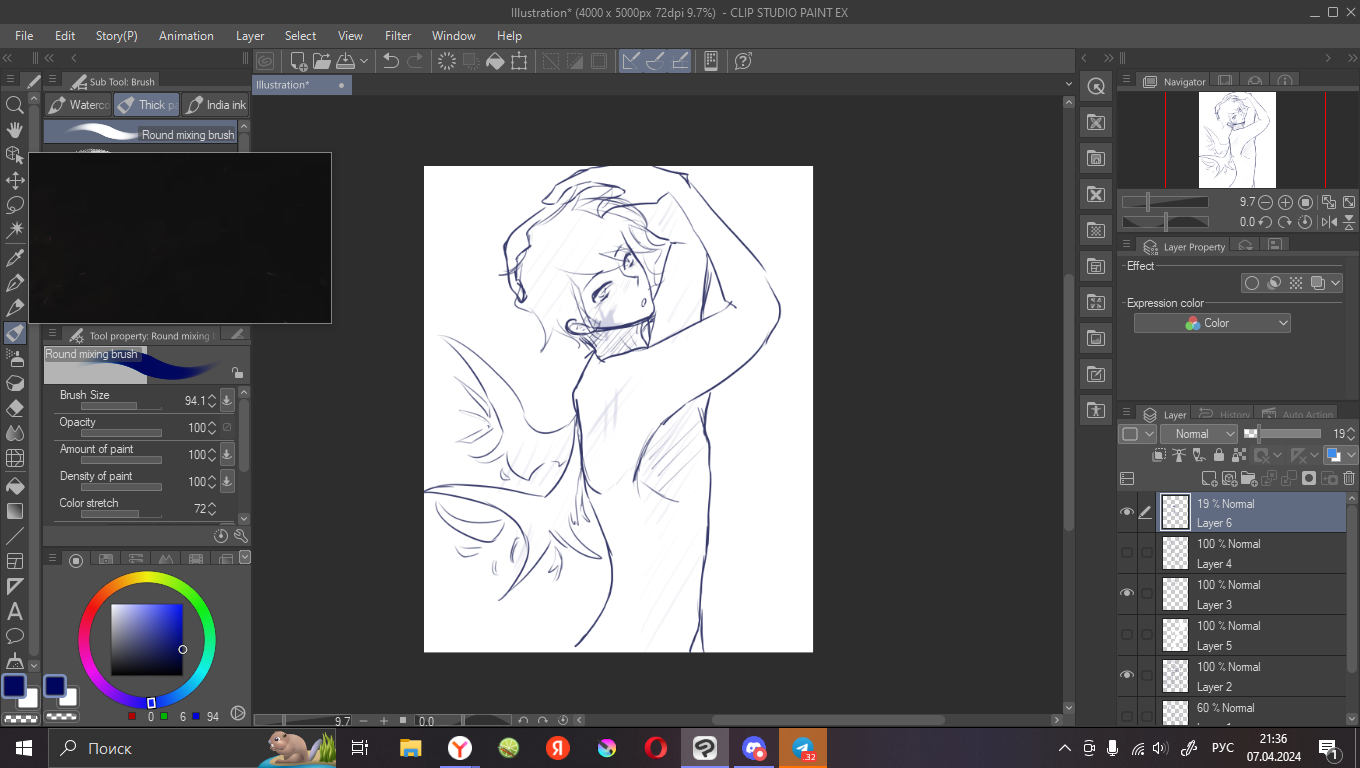The width and height of the screenshot is (1360, 768).
Task: Select the Auto select wand tool
Action: 15,230
